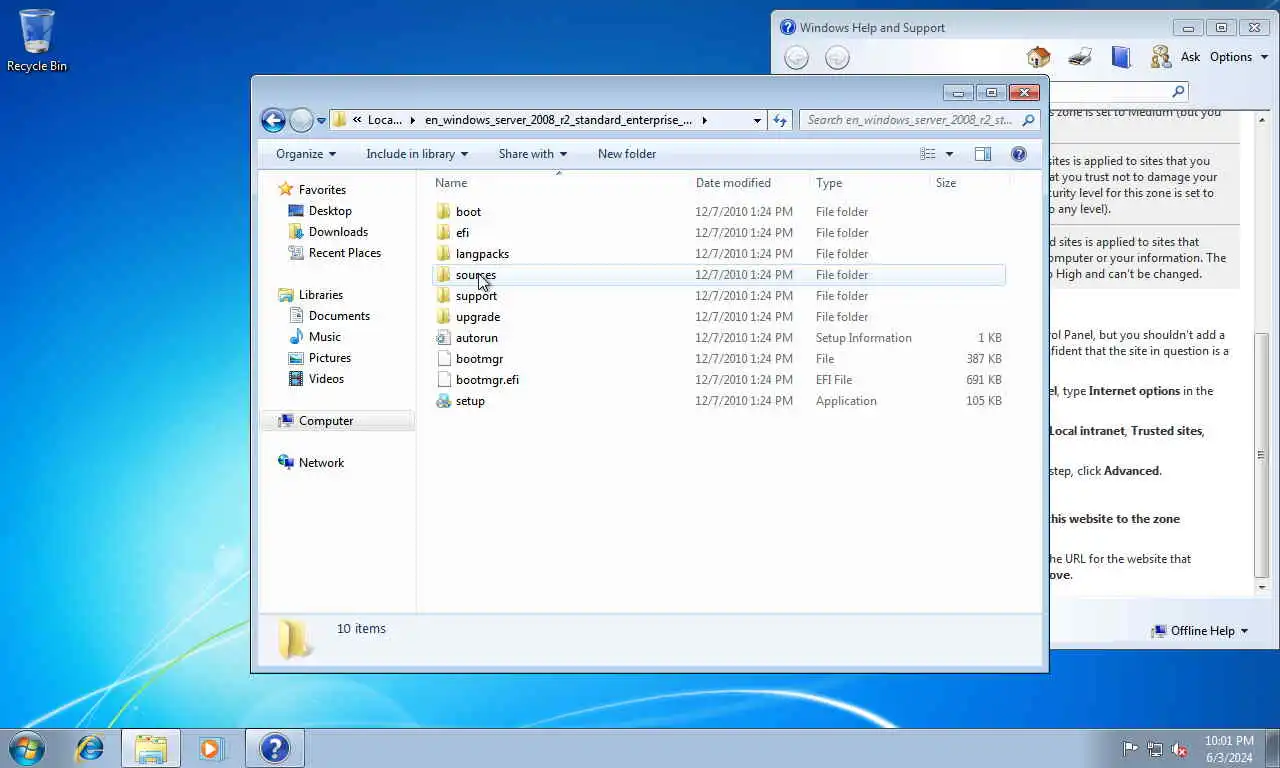Open Browse Help book icon
This screenshot has height=768, width=1280.
[1121, 57]
